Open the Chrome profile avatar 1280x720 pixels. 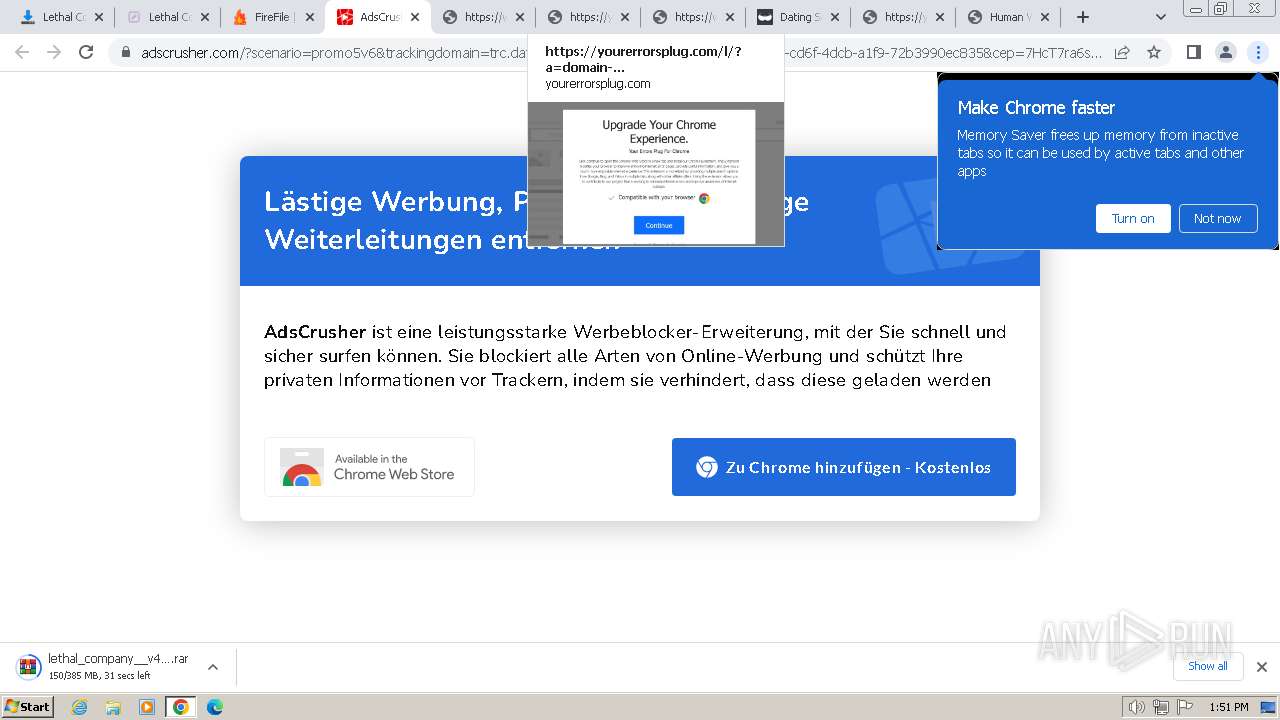pyautogui.click(x=1225, y=52)
